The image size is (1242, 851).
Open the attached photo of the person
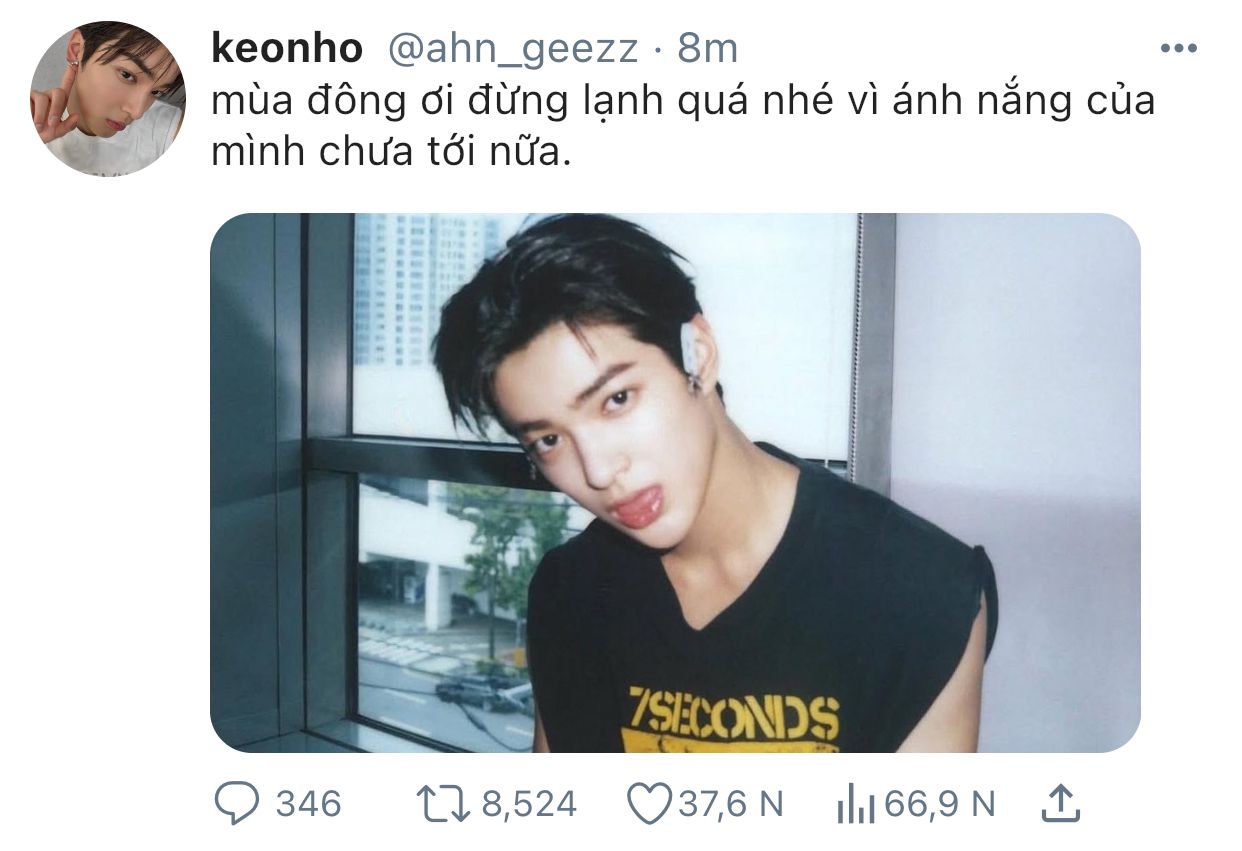point(675,483)
